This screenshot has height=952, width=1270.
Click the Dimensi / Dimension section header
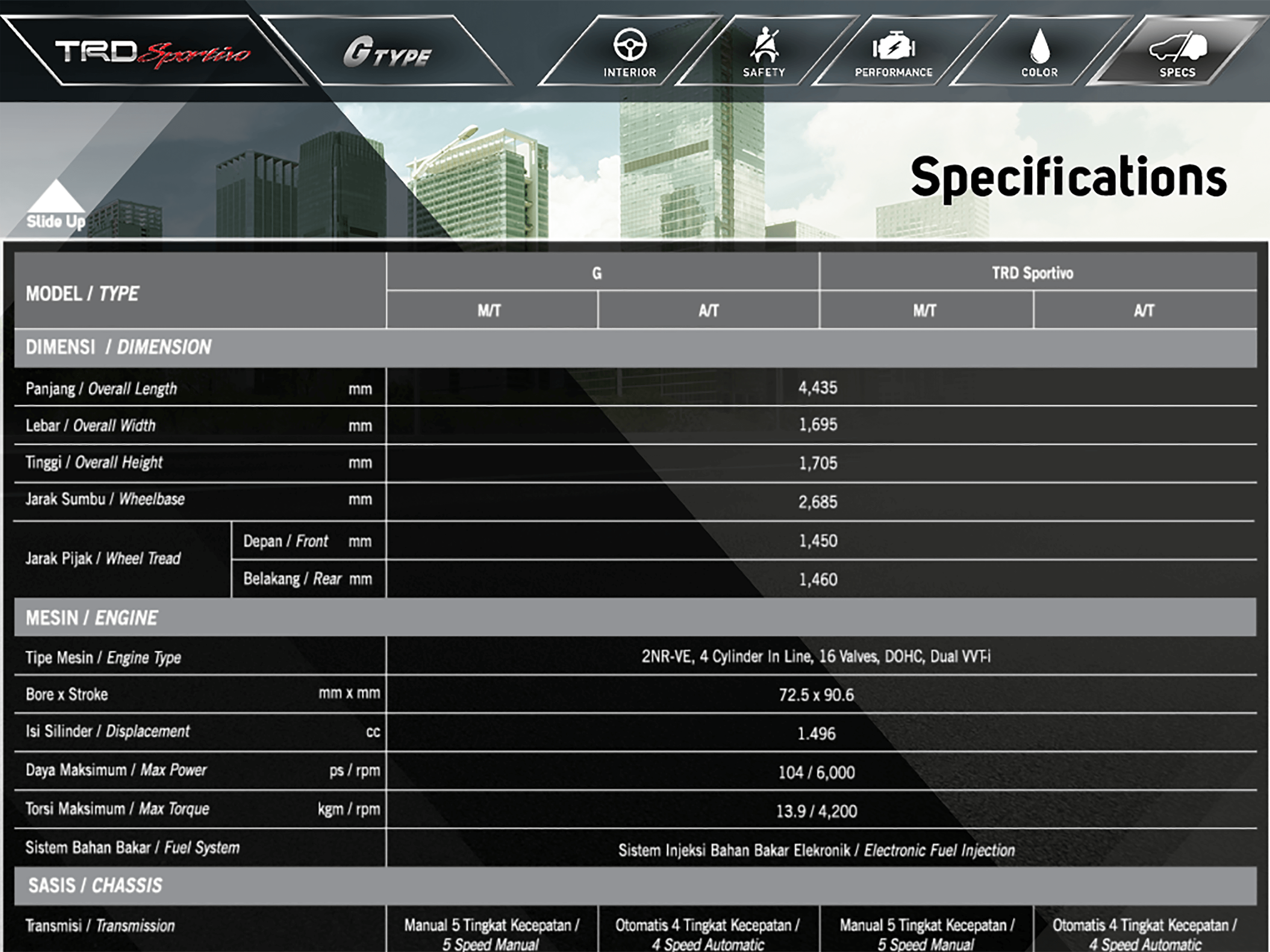(x=119, y=347)
